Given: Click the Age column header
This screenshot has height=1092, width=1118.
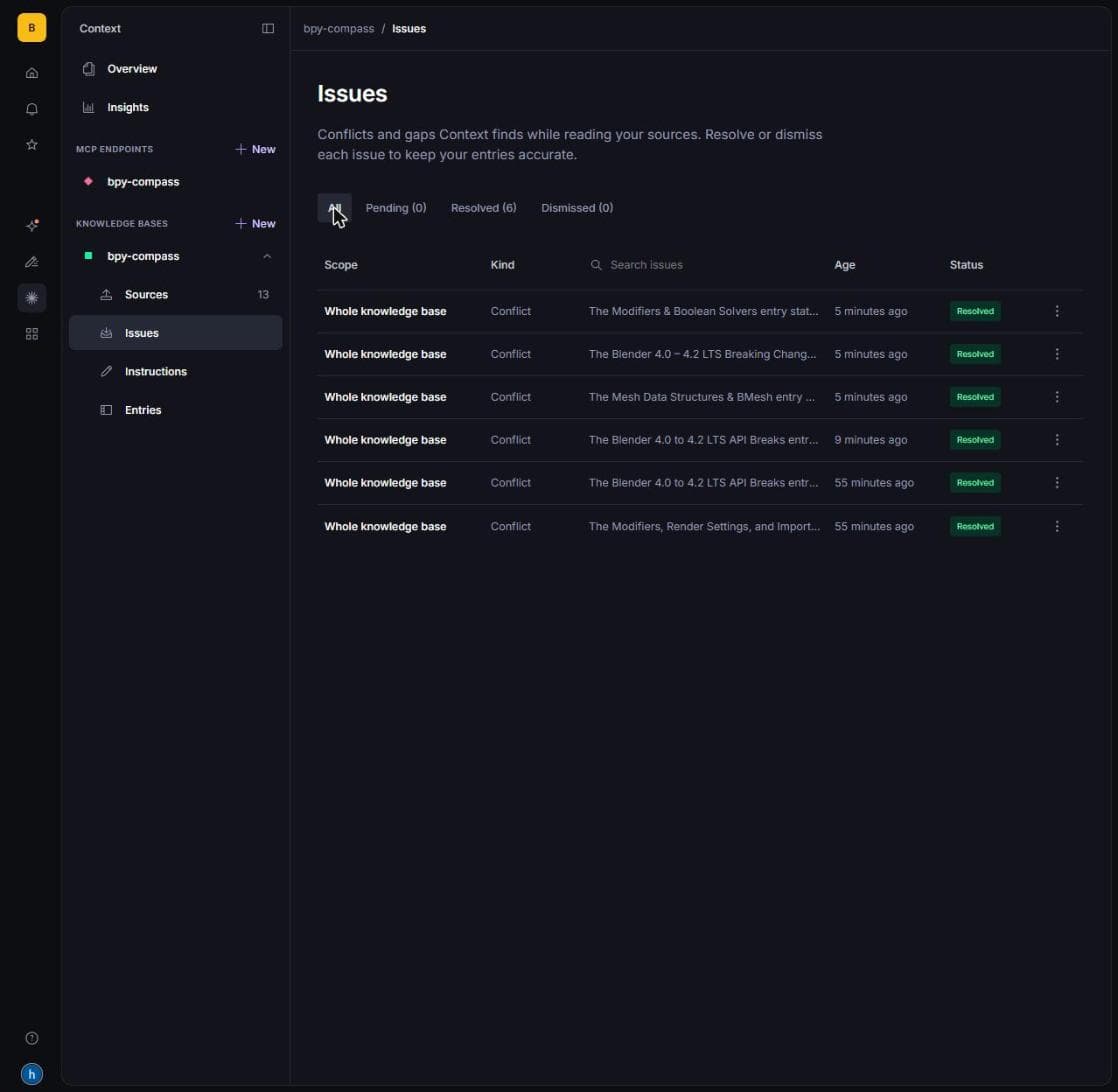Looking at the screenshot, I should (845, 265).
